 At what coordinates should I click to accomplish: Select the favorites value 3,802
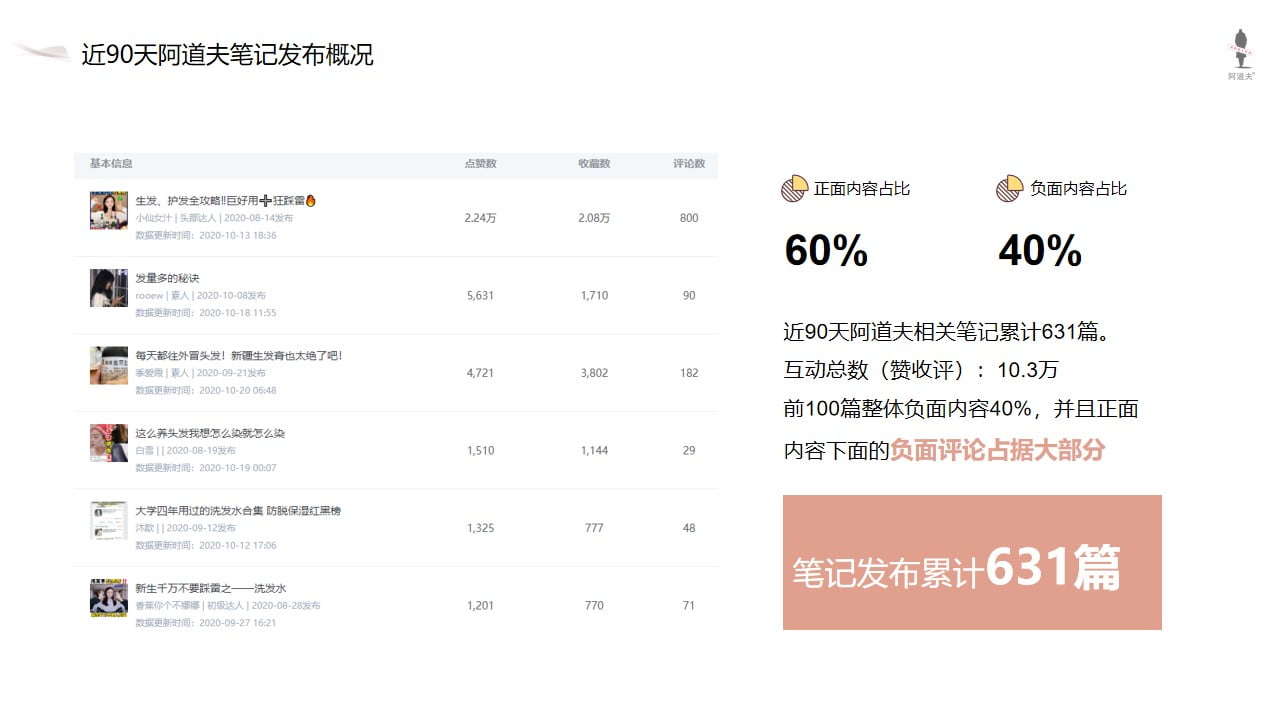pyautogui.click(x=594, y=373)
